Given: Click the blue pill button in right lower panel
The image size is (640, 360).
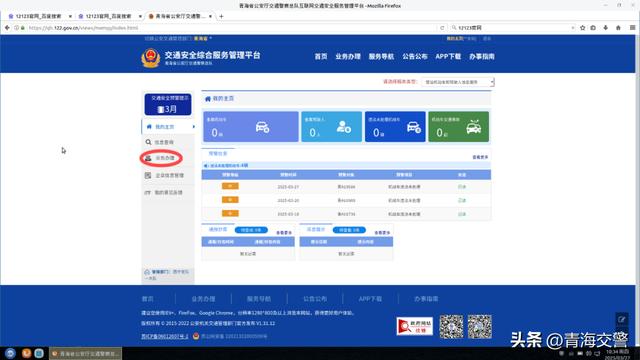Looking at the screenshot, I should 349,230.
